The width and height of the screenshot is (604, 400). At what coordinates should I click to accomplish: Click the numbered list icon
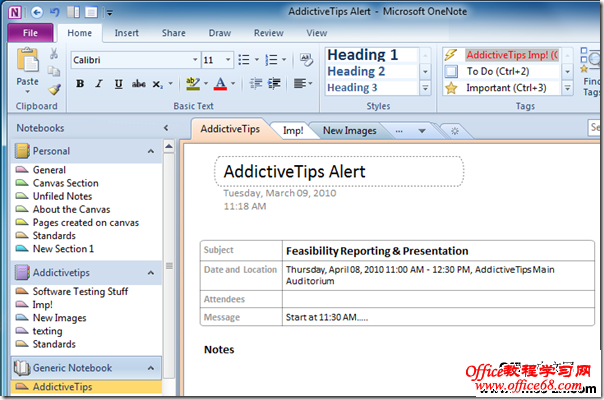271,60
